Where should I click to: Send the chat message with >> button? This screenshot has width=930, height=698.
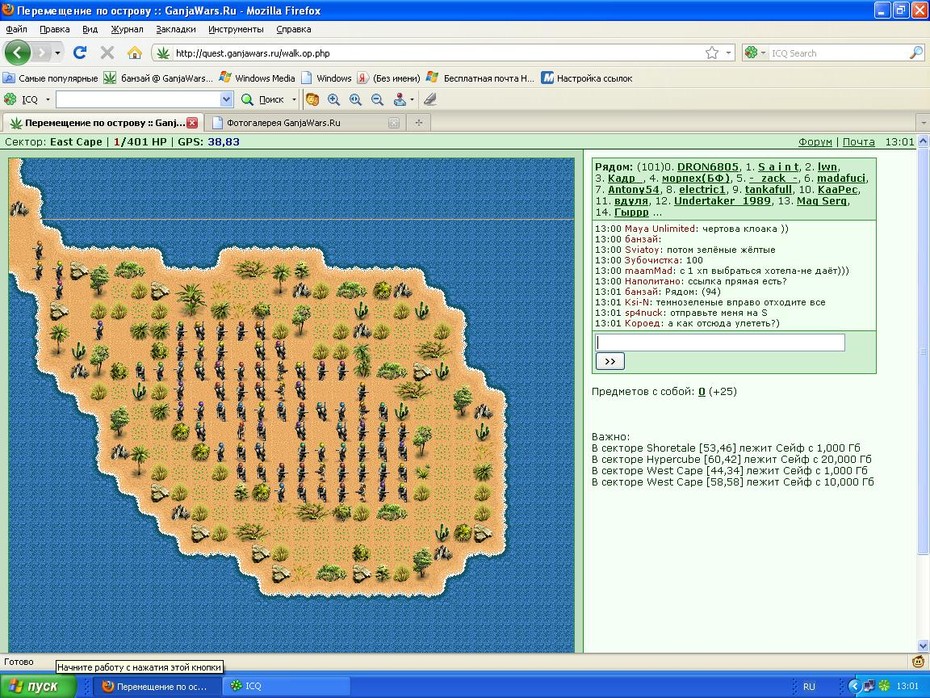610,361
